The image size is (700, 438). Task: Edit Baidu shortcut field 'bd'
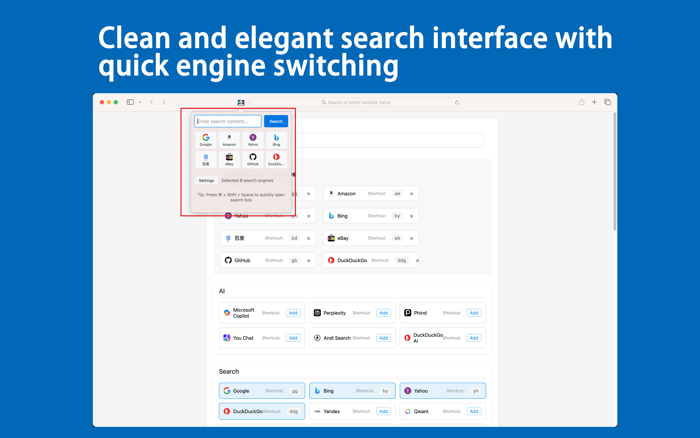pyautogui.click(x=294, y=238)
